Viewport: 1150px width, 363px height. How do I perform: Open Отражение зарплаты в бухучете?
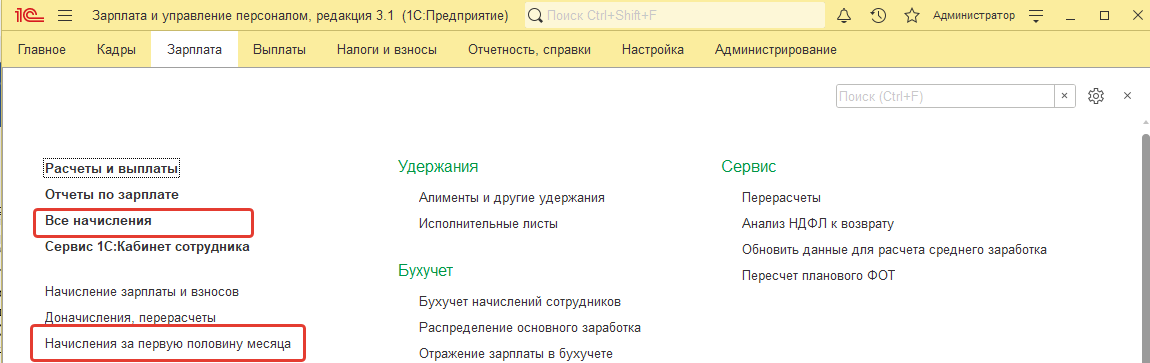516,353
